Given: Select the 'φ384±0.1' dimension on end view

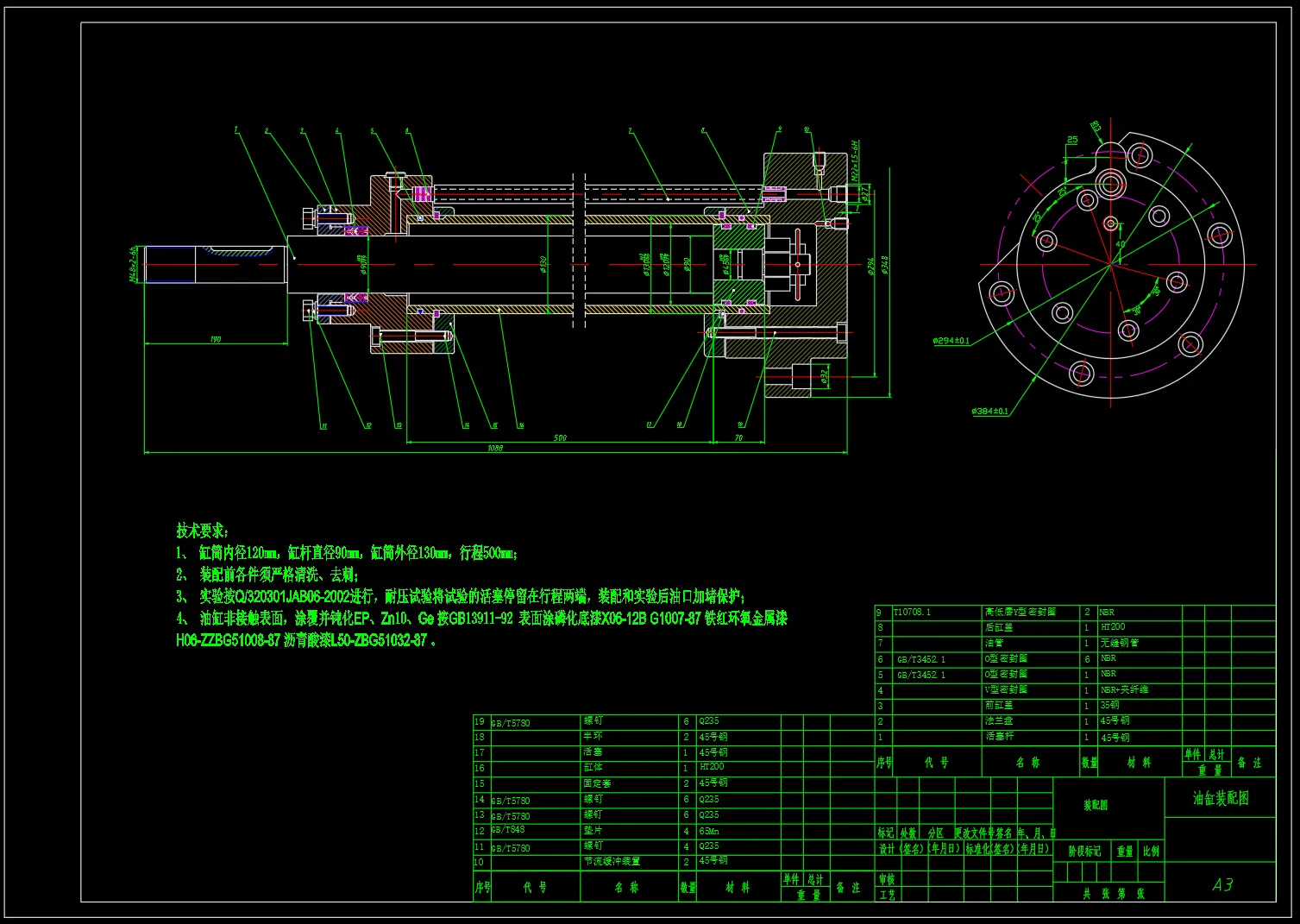Looking at the screenshot, I should tap(989, 412).
